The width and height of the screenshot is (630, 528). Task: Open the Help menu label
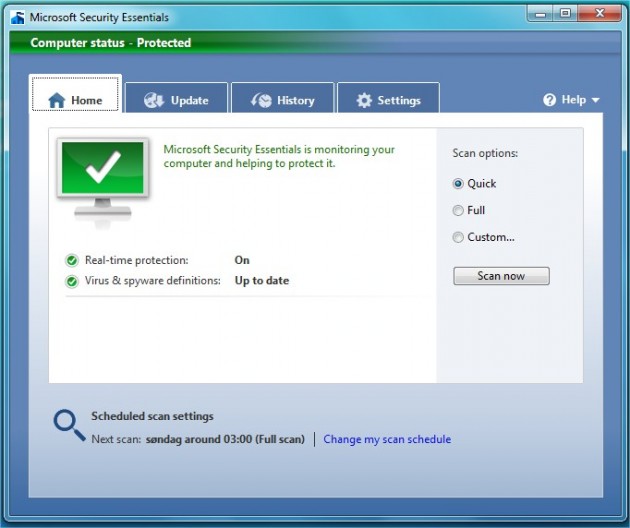coord(573,100)
